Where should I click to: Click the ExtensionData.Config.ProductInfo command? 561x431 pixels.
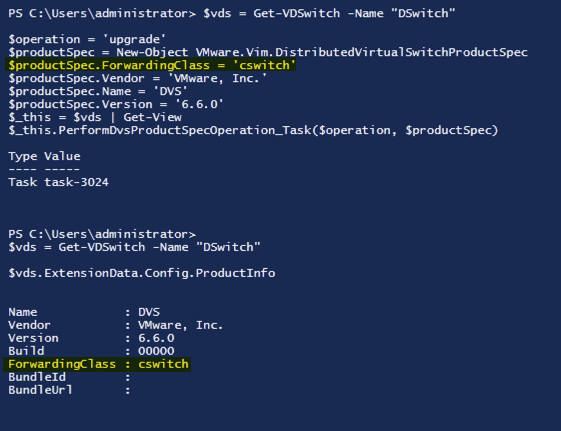pos(142,273)
